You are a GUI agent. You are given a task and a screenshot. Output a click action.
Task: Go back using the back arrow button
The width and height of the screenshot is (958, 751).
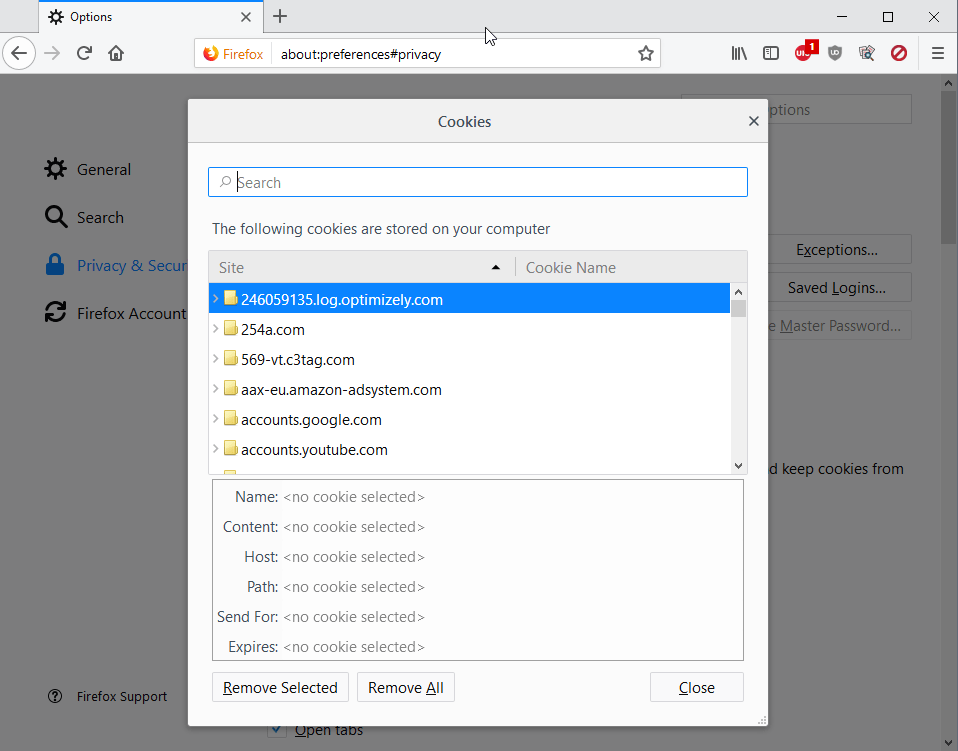[19, 54]
